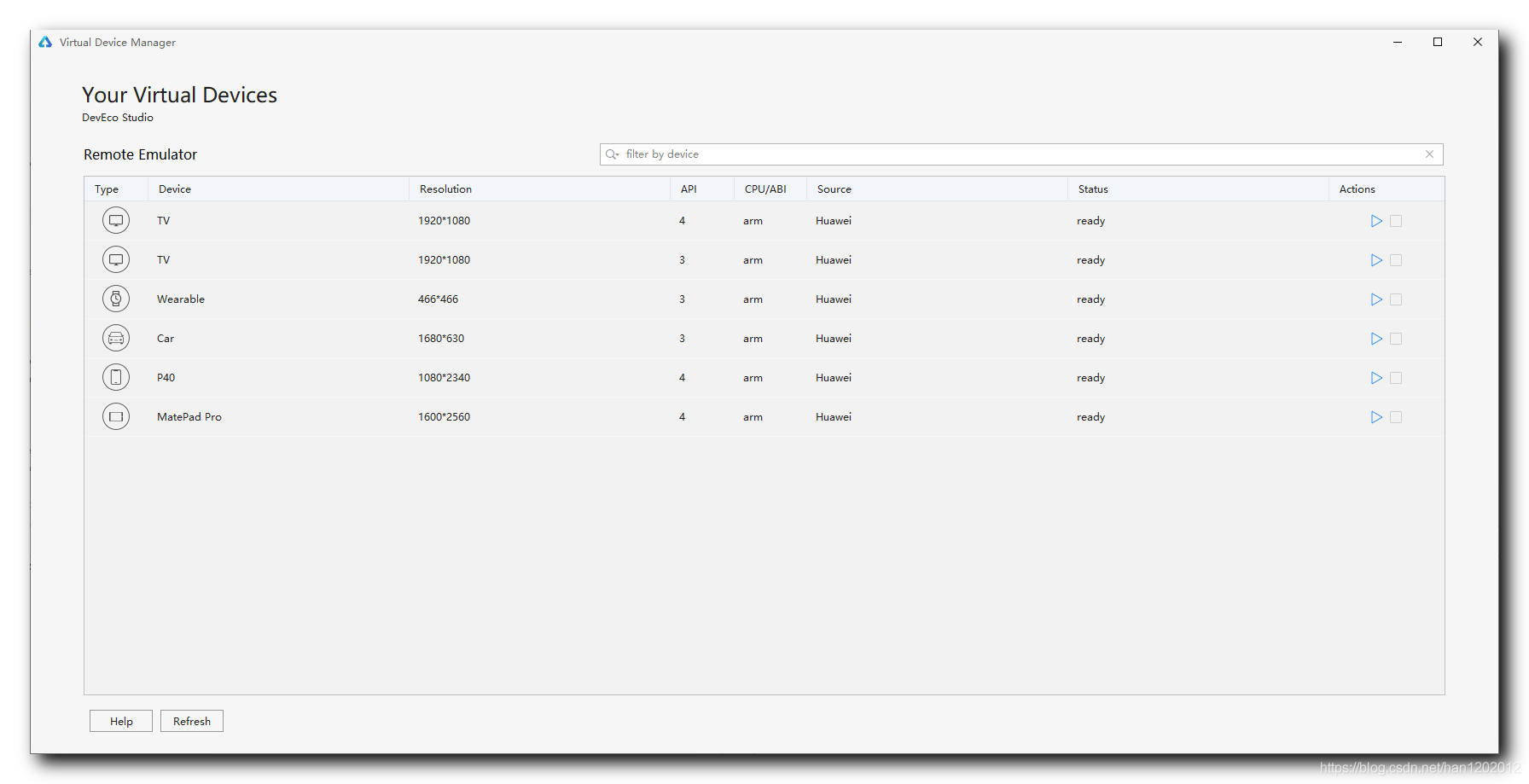Select the Car device name

tap(166, 339)
